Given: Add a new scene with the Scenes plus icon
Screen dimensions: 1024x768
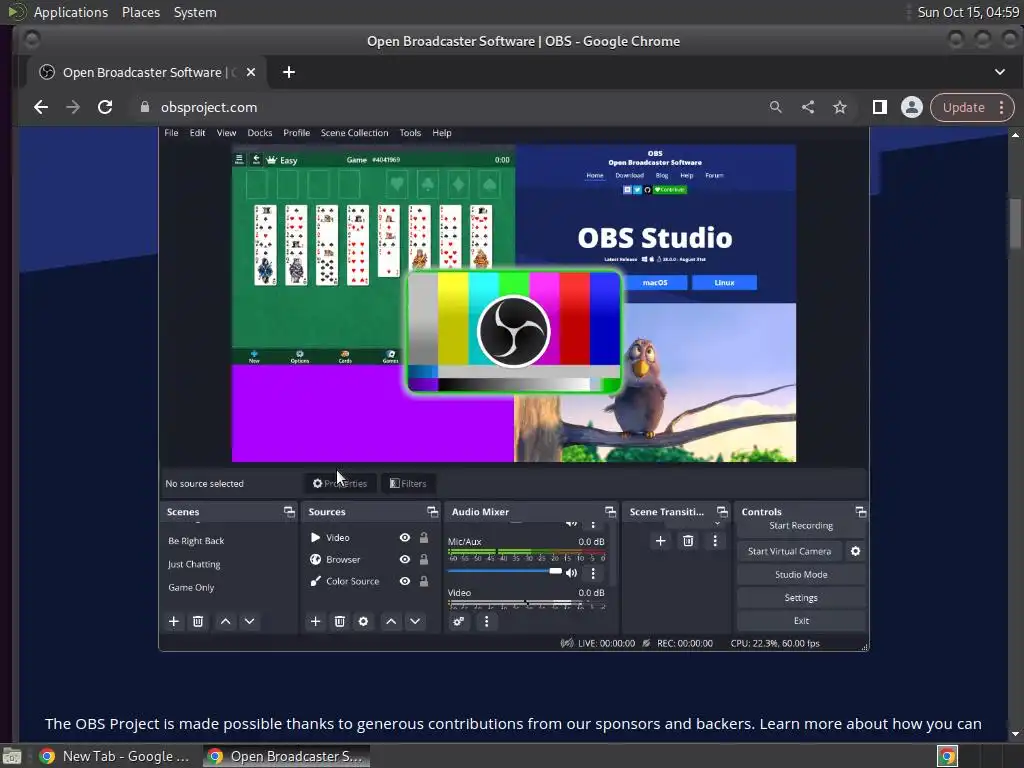Looking at the screenshot, I should [x=174, y=621].
